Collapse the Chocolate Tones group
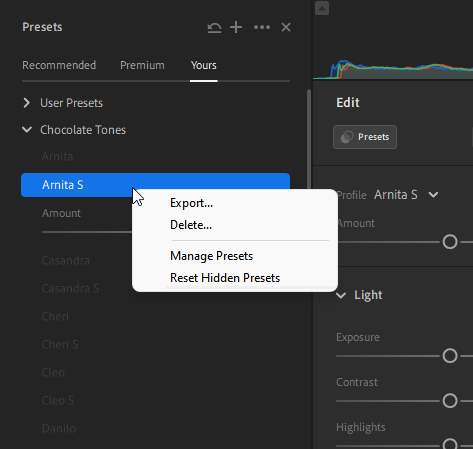Screen dimensions: 473x449 [27, 129]
